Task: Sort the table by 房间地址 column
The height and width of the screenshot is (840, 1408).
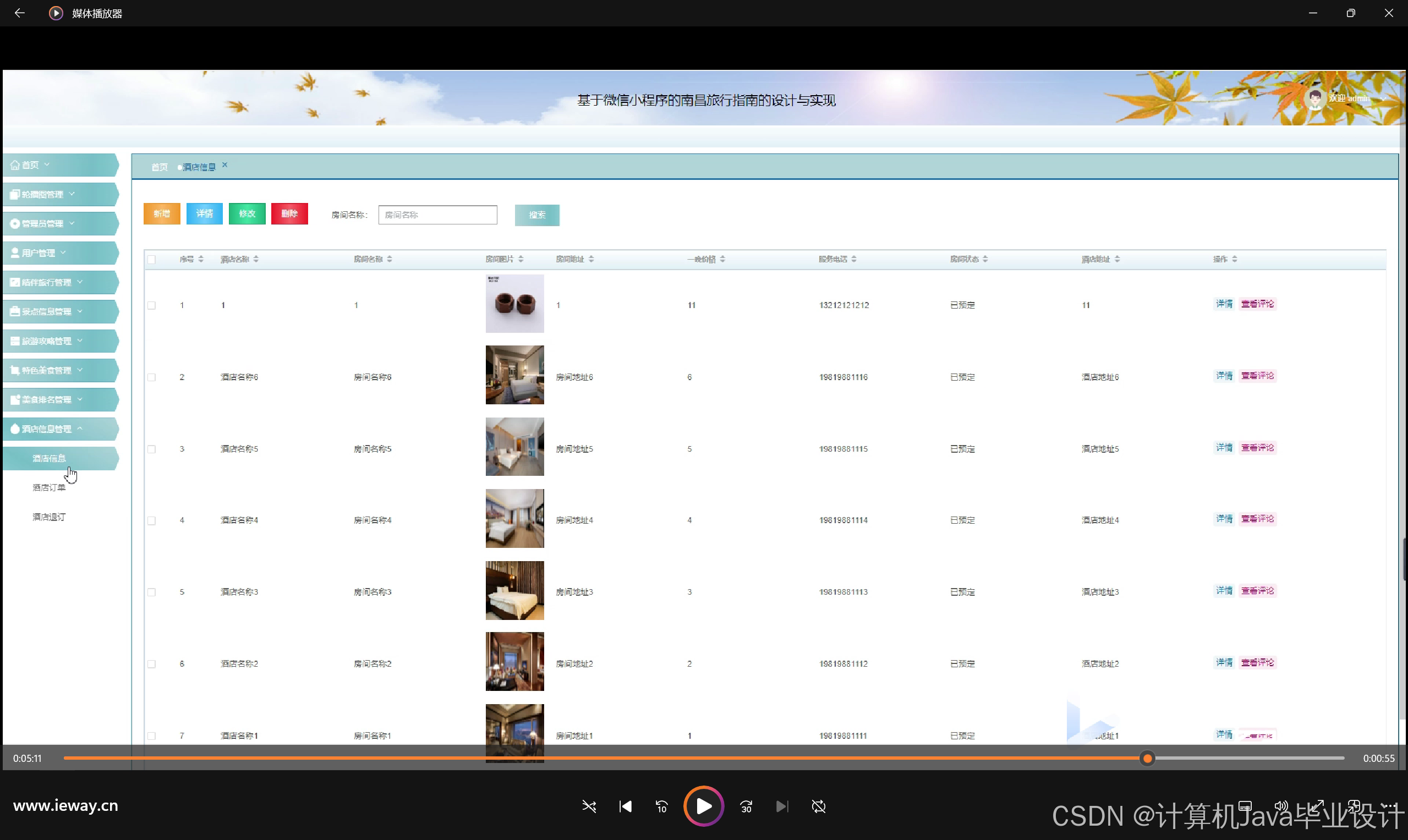Action: (591, 259)
